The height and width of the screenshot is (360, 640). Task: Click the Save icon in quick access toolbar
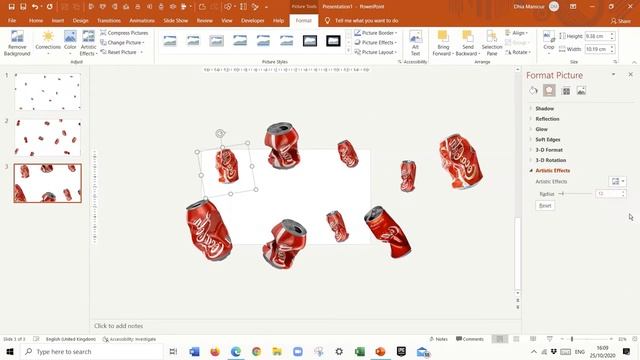11,7
